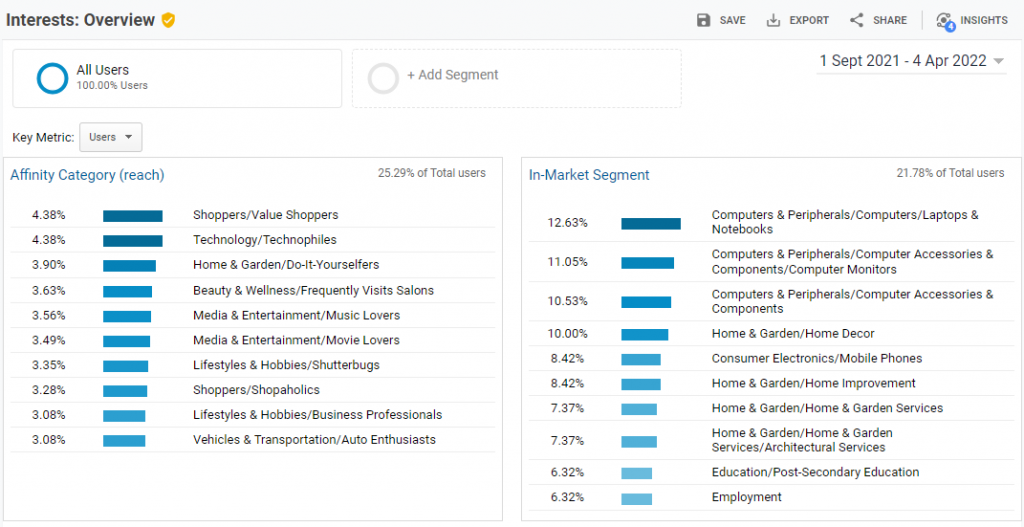Expand the date range picker arrow
Image resolution: width=1024 pixels, height=527 pixels.
[998, 62]
